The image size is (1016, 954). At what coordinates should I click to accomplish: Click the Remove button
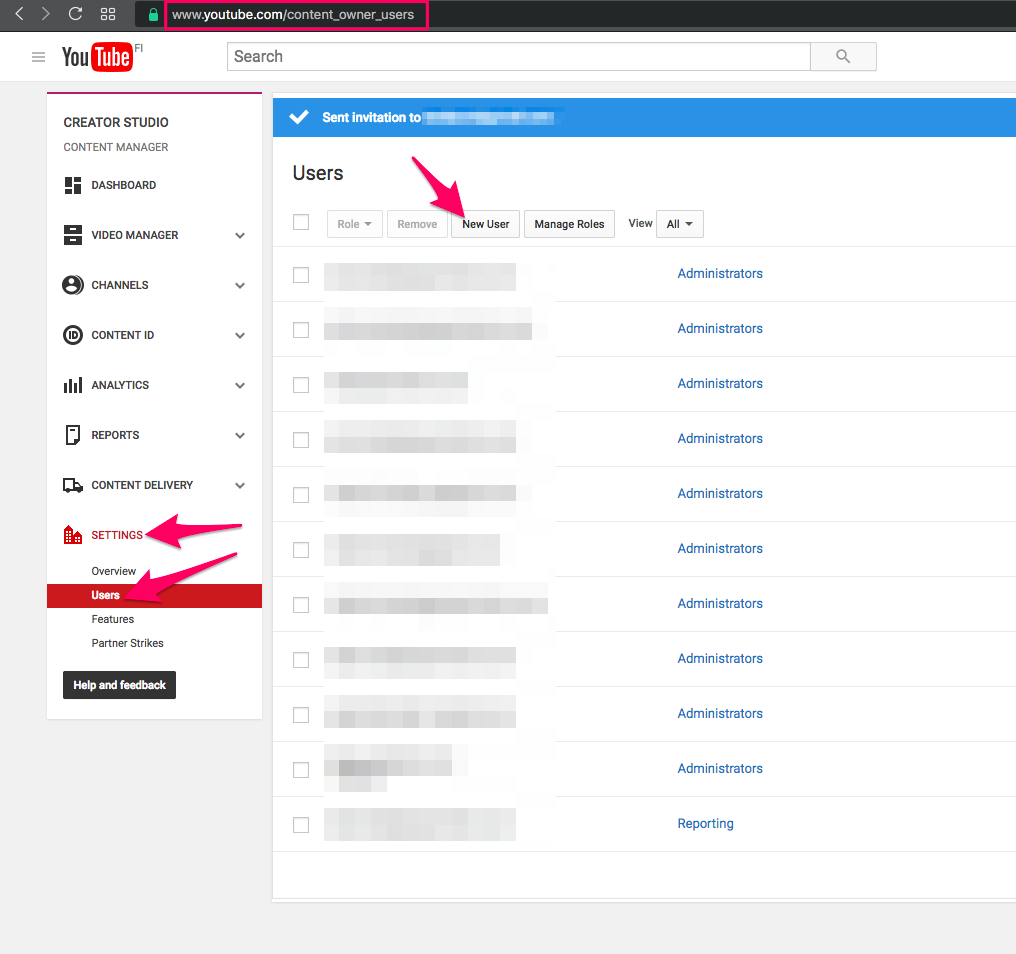pos(417,224)
